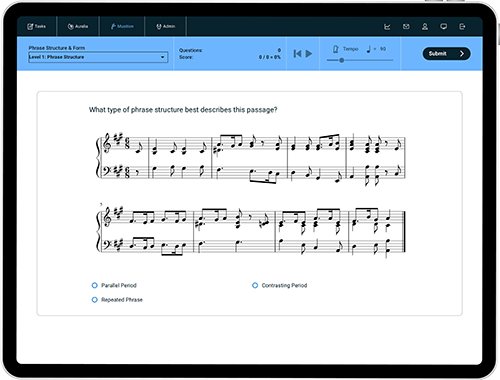Image resolution: width=500 pixels, height=380 pixels.
Task: Adjust the Tempo slider handle
Action: [342, 60]
